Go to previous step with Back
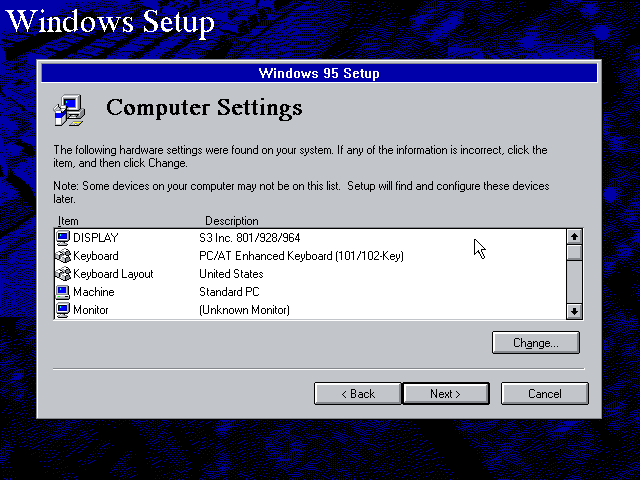The height and width of the screenshot is (480, 640). pyautogui.click(x=358, y=394)
